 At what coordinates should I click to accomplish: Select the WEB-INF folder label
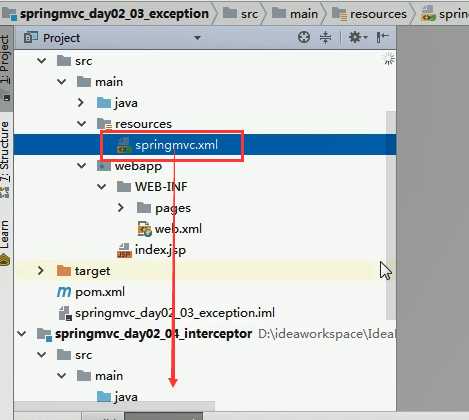click(161, 187)
